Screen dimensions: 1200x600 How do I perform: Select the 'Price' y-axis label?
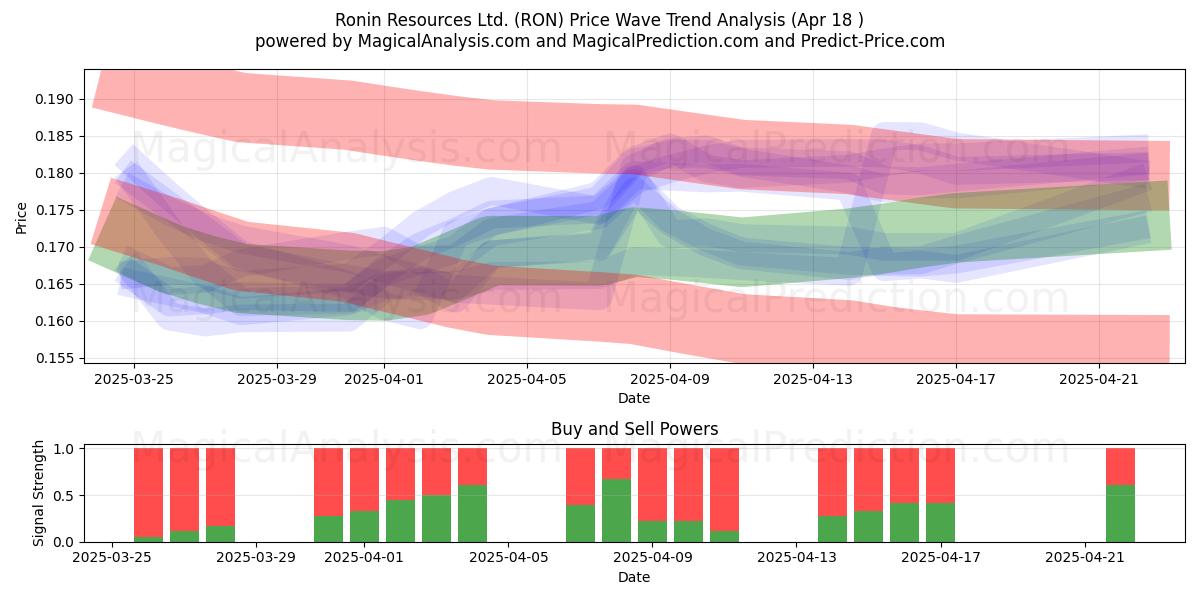(22, 216)
